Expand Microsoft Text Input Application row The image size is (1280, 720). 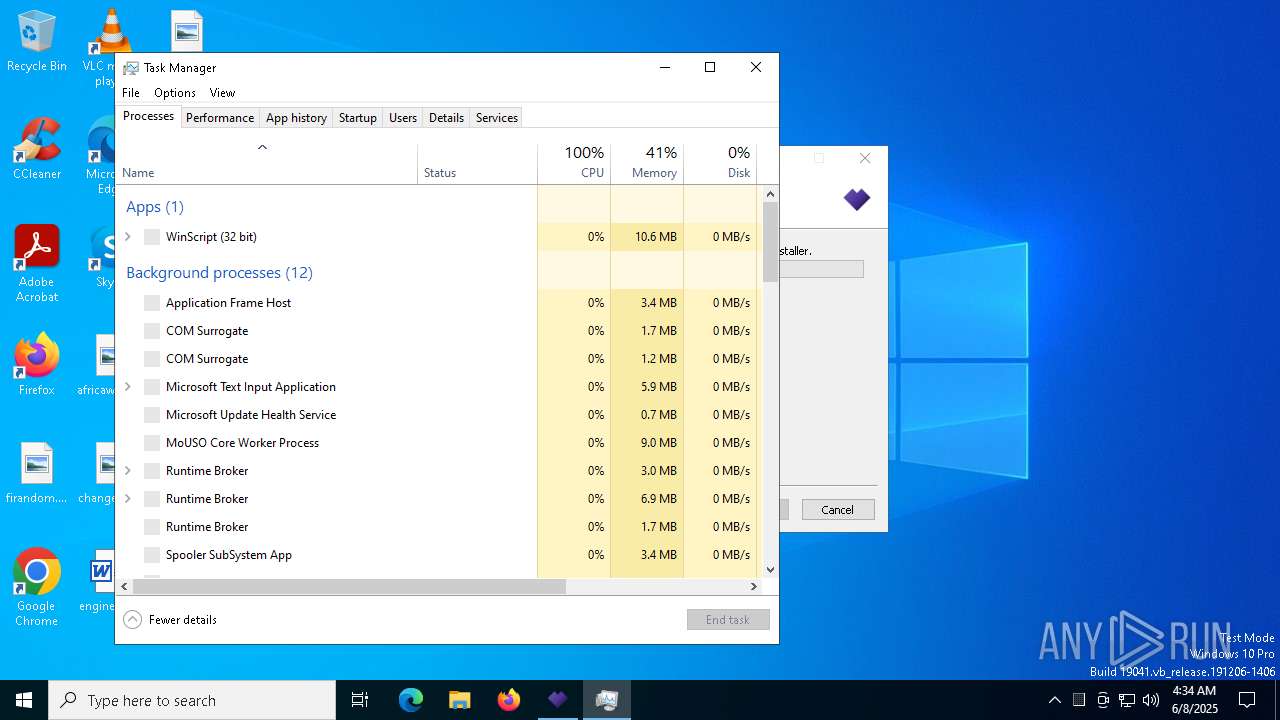pos(128,387)
